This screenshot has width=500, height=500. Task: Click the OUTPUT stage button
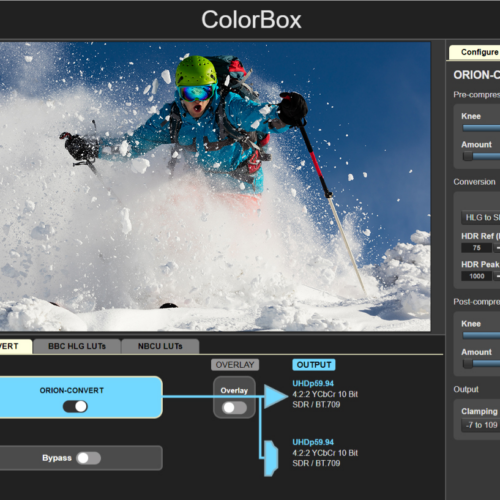point(314,365)
